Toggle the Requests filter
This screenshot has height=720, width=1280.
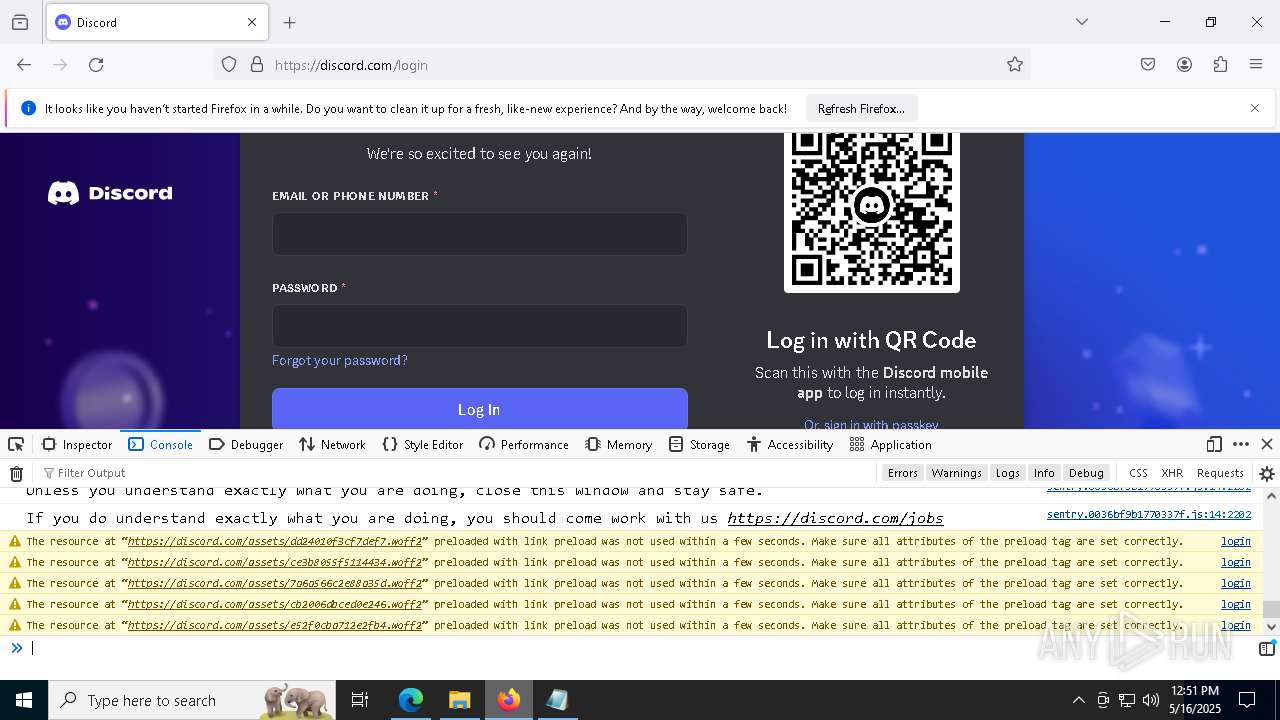tap(1220, 473)
